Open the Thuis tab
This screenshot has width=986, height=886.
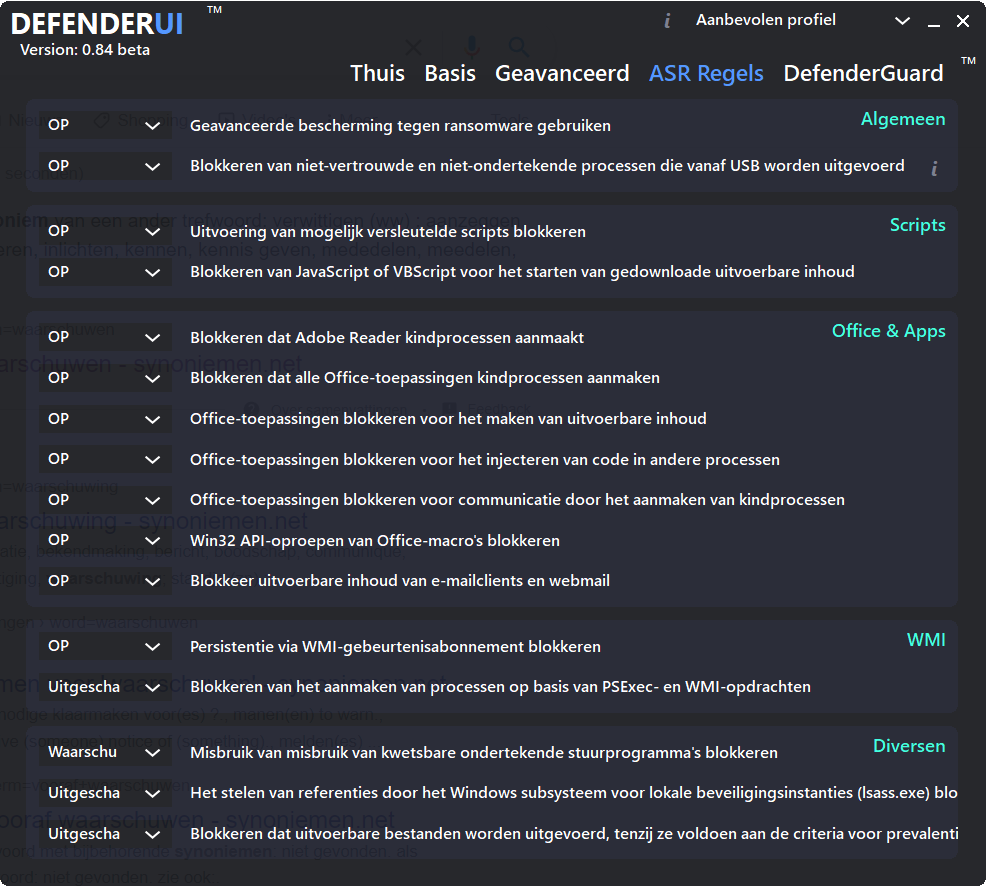click(x=377, y=73)
